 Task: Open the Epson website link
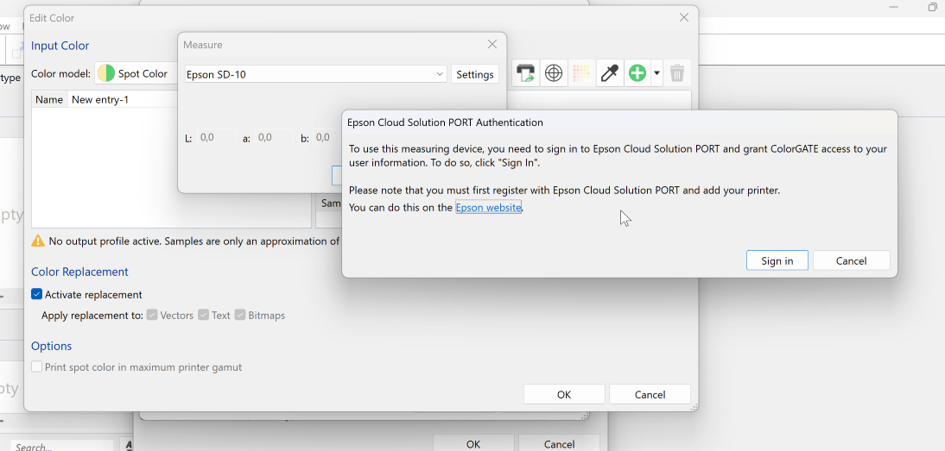tap(488, 207)
